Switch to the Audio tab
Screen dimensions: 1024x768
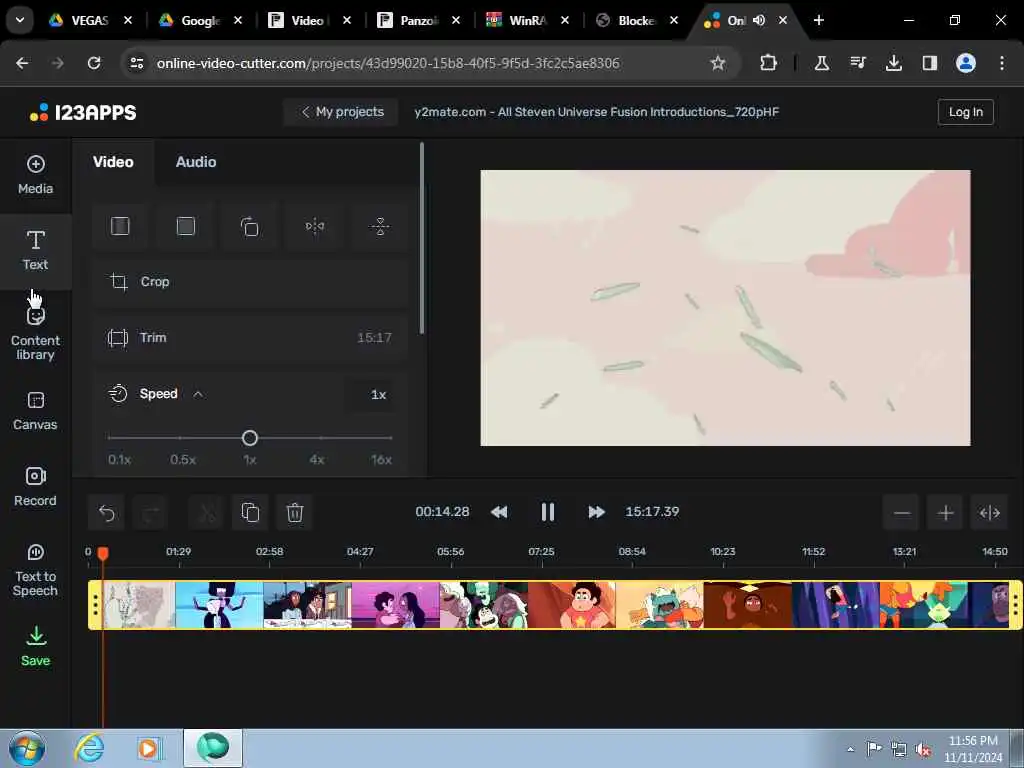tap(196, 162)
